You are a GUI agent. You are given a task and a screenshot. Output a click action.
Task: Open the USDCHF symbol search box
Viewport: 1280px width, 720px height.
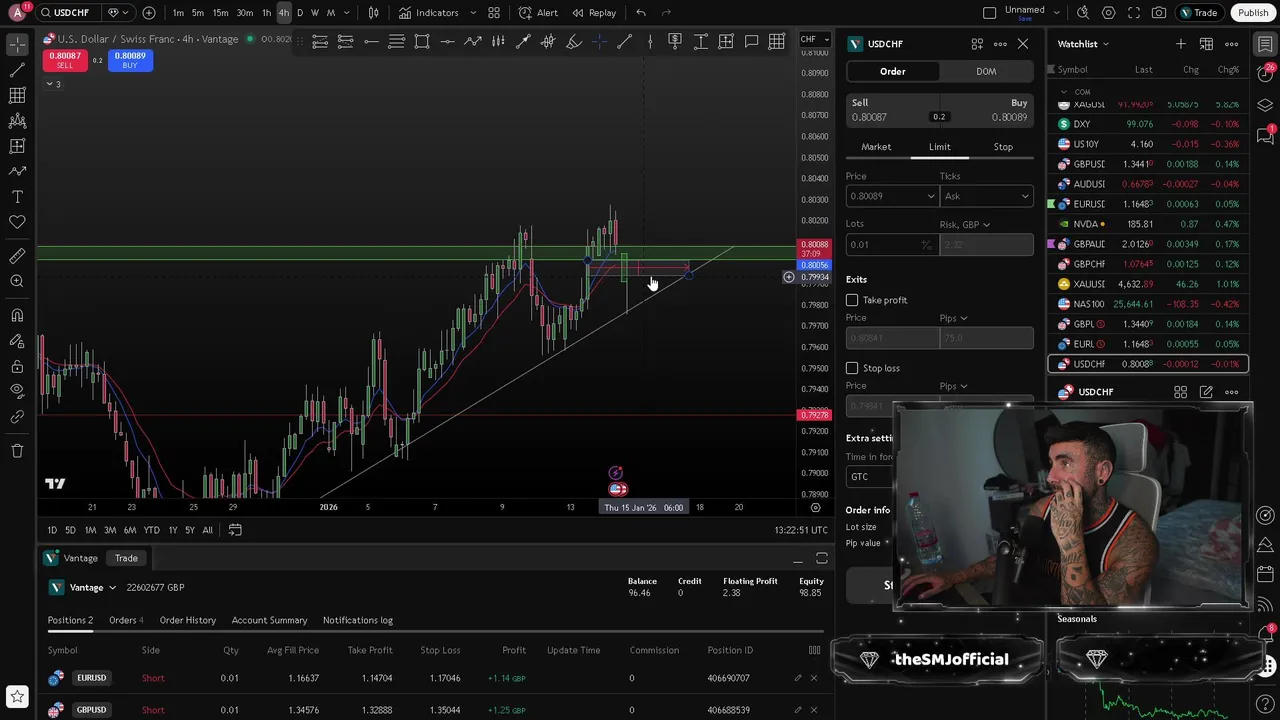pyautogui.click(x=70, y=13)
